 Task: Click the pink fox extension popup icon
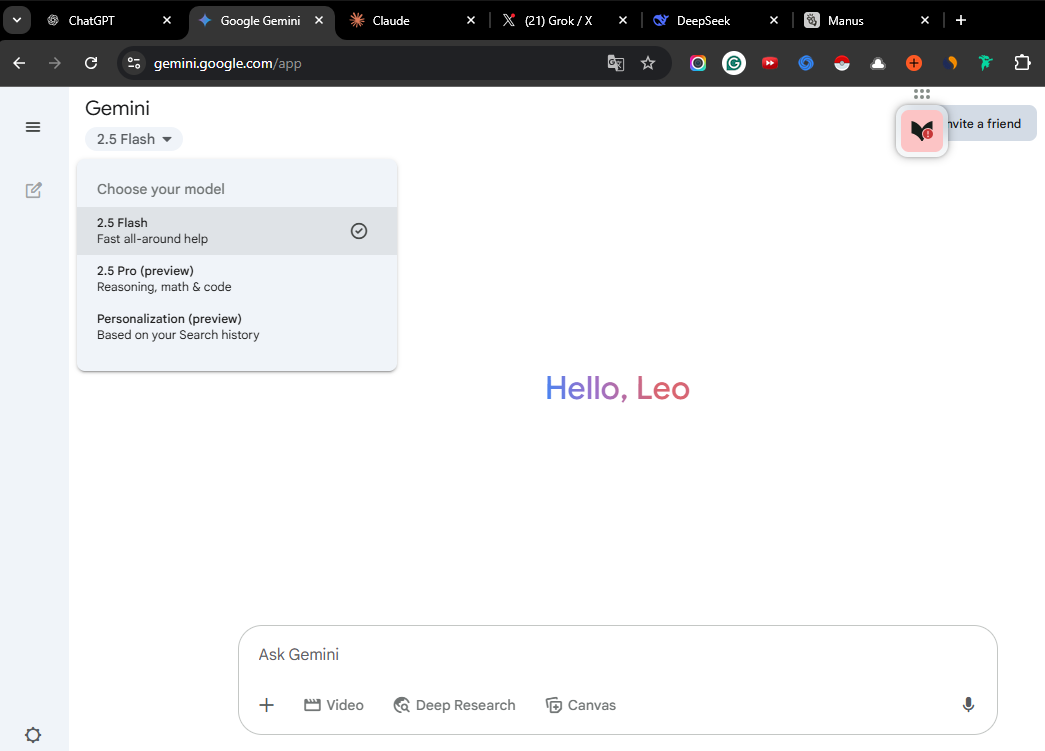click(x=922, y=131)
